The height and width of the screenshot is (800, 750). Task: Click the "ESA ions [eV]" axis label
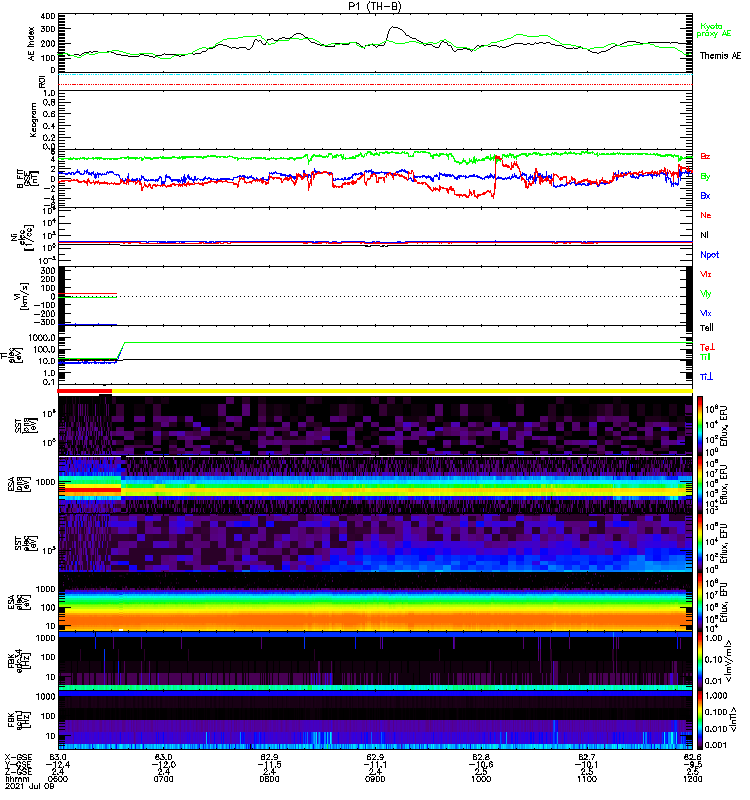19,485
